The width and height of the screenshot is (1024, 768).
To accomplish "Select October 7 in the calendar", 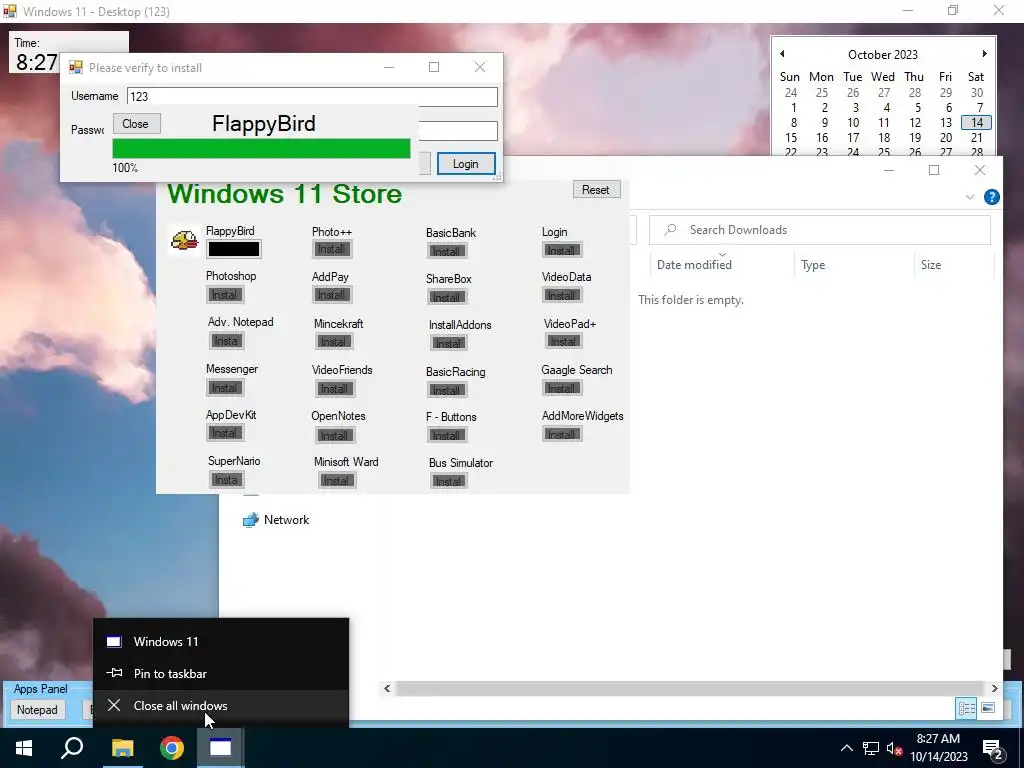I will point(980,108).
